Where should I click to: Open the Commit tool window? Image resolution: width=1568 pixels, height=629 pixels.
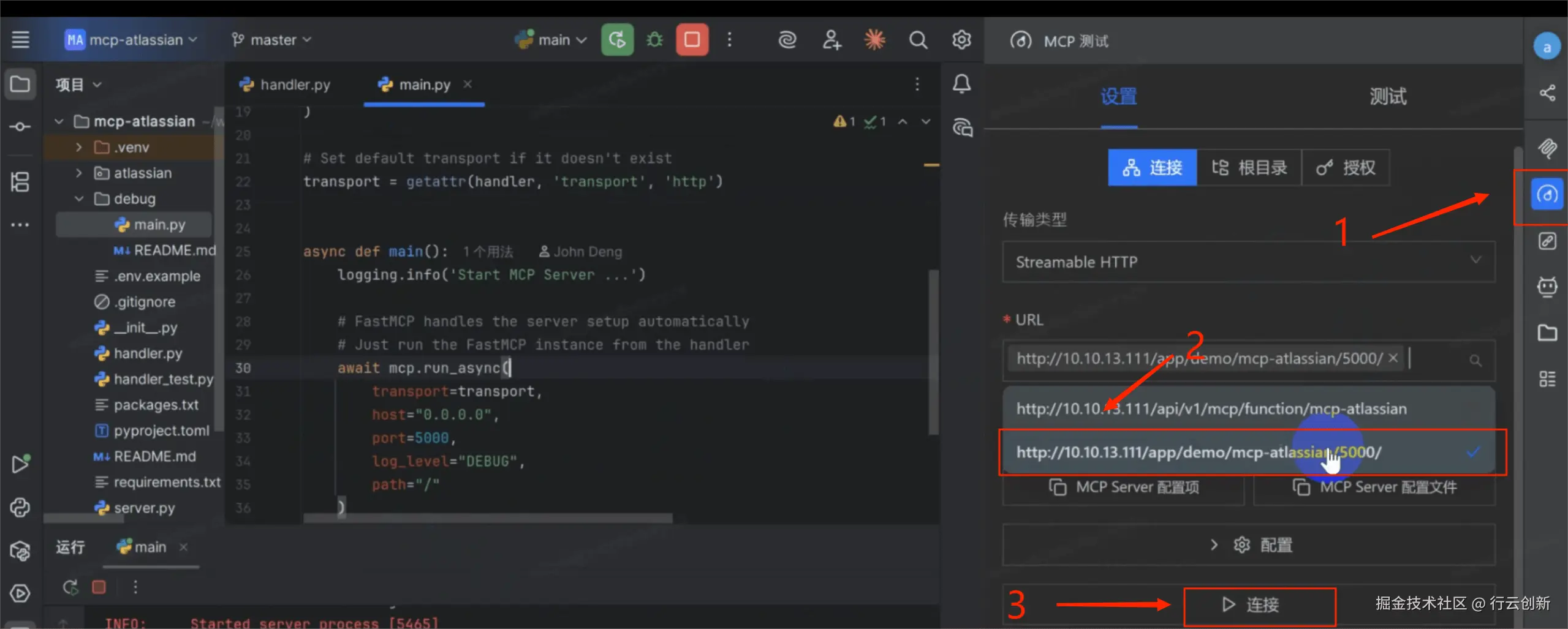click(20, 127)
